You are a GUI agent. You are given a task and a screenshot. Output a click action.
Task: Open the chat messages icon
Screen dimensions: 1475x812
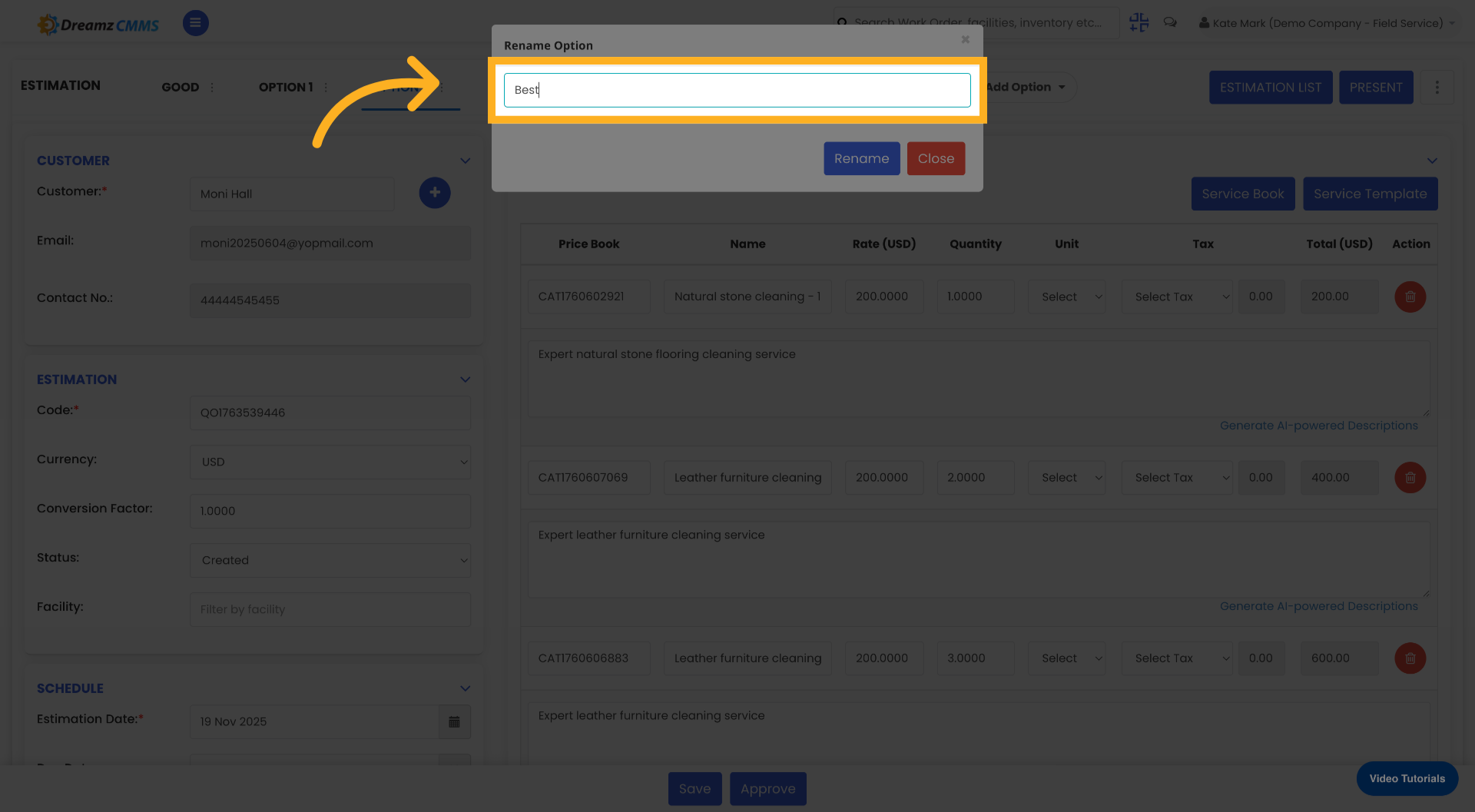(x=1170, y=22)
